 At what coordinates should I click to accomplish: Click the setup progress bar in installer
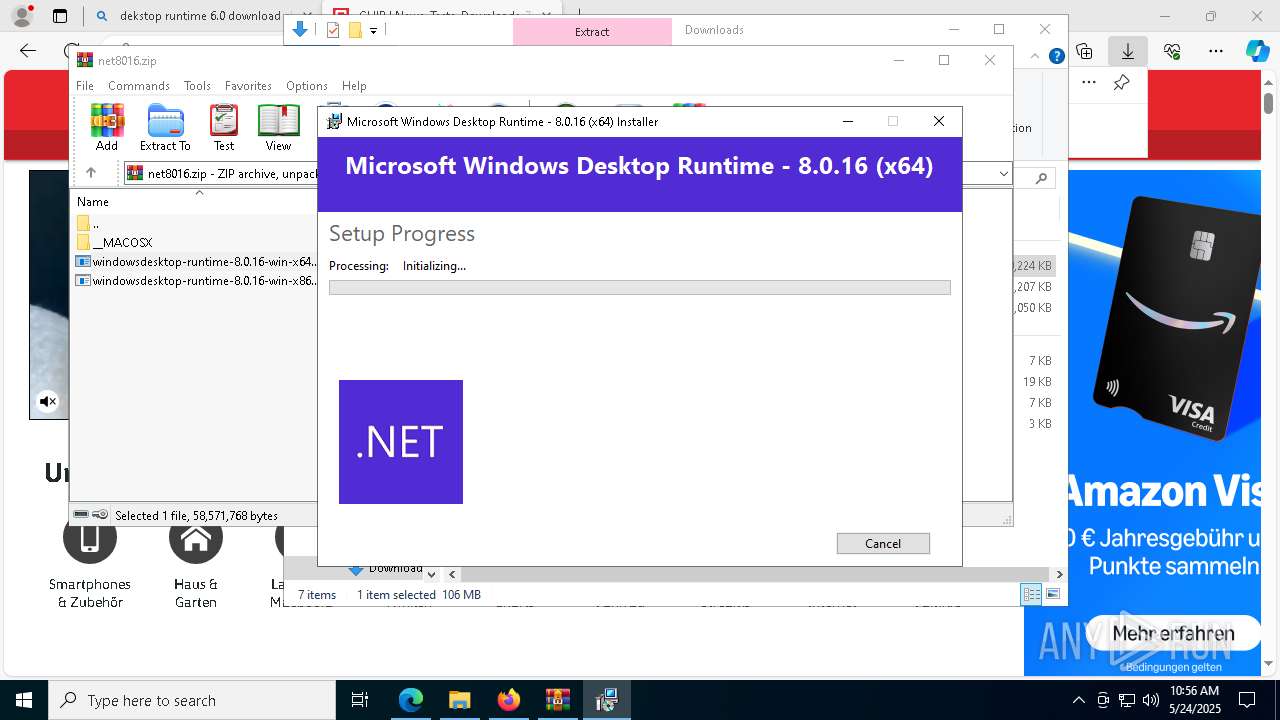coord(640,287)
